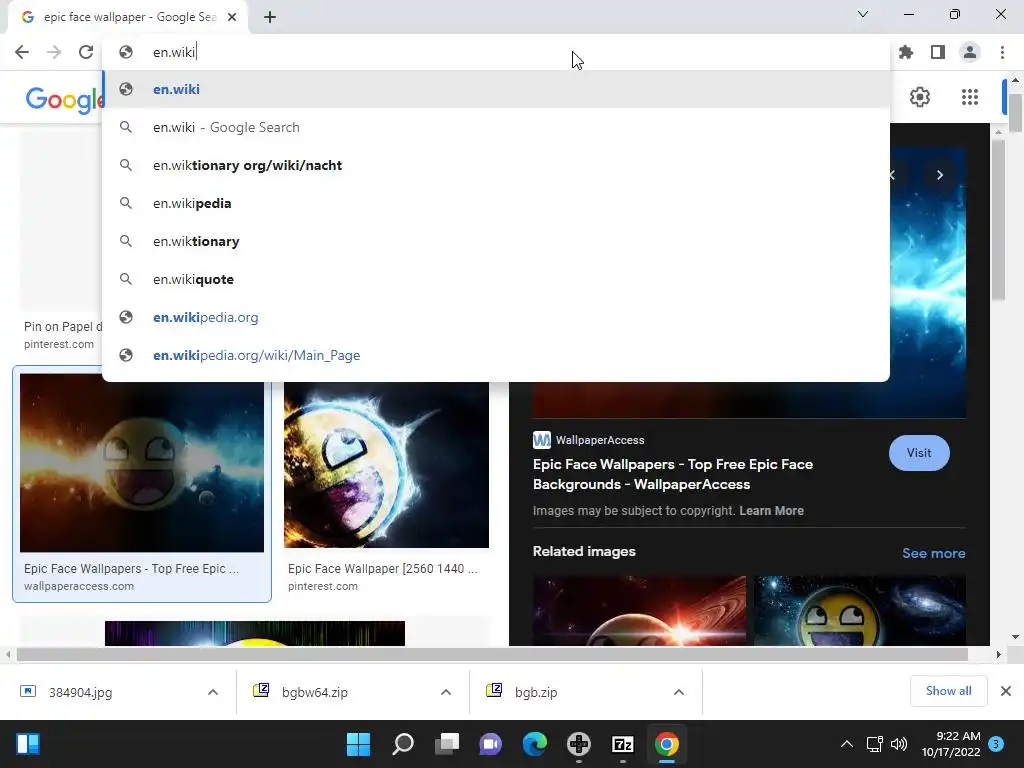1024x768 pixels.
Task: Open the network tray icon
Action: [874, 744]
